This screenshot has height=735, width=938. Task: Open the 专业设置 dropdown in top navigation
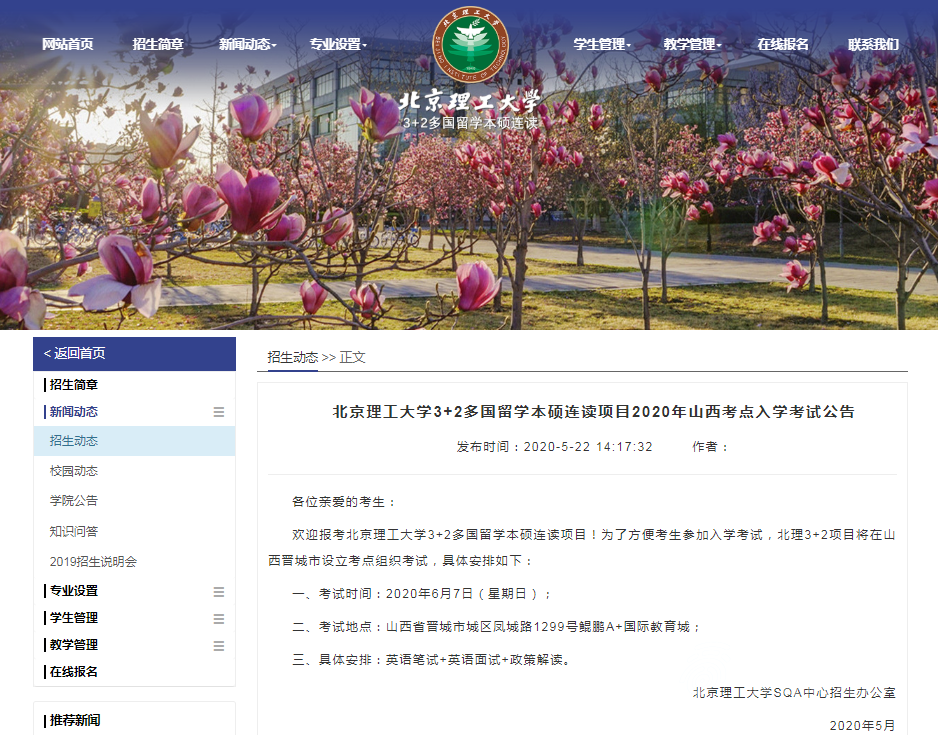[338, 44]
